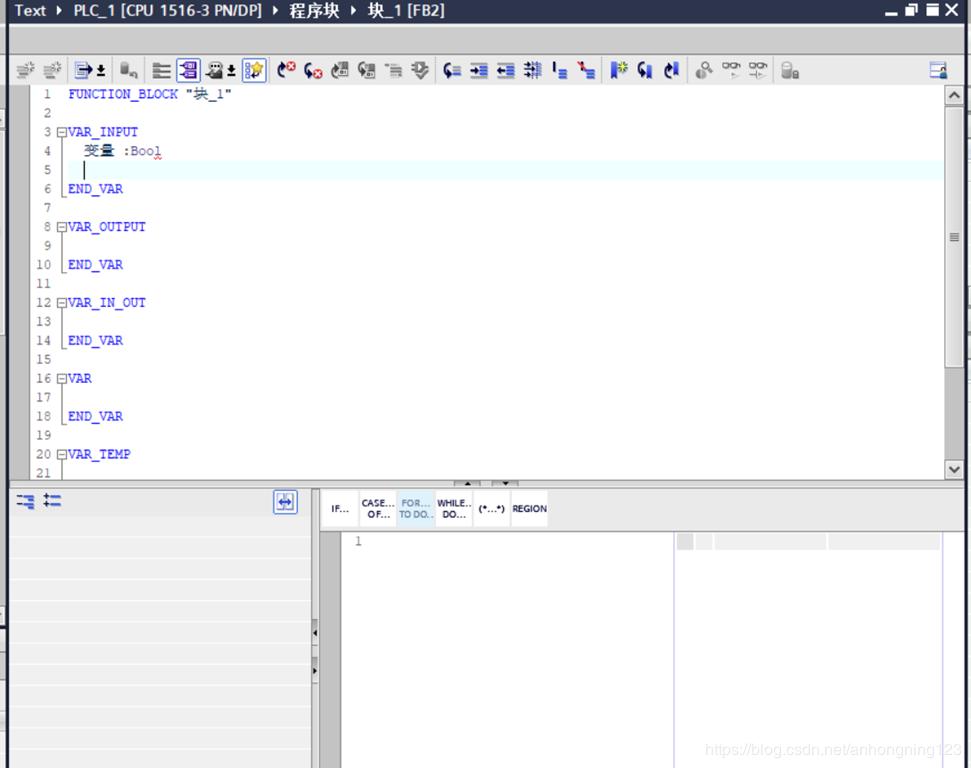
Task: Click the indent code icon
Action: click(x=477, y=70)
